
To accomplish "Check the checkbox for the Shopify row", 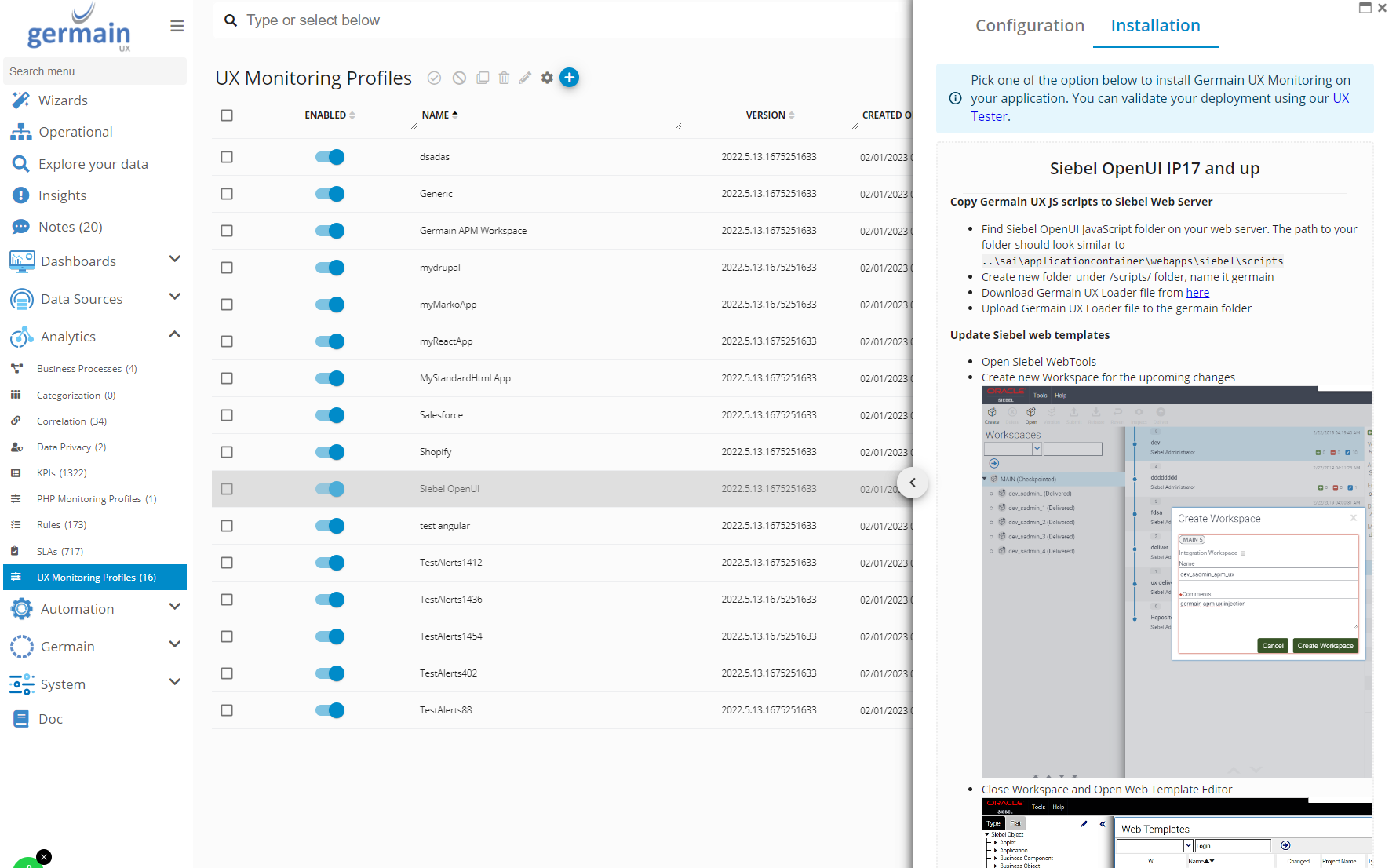I will click(x=227, y=452).
